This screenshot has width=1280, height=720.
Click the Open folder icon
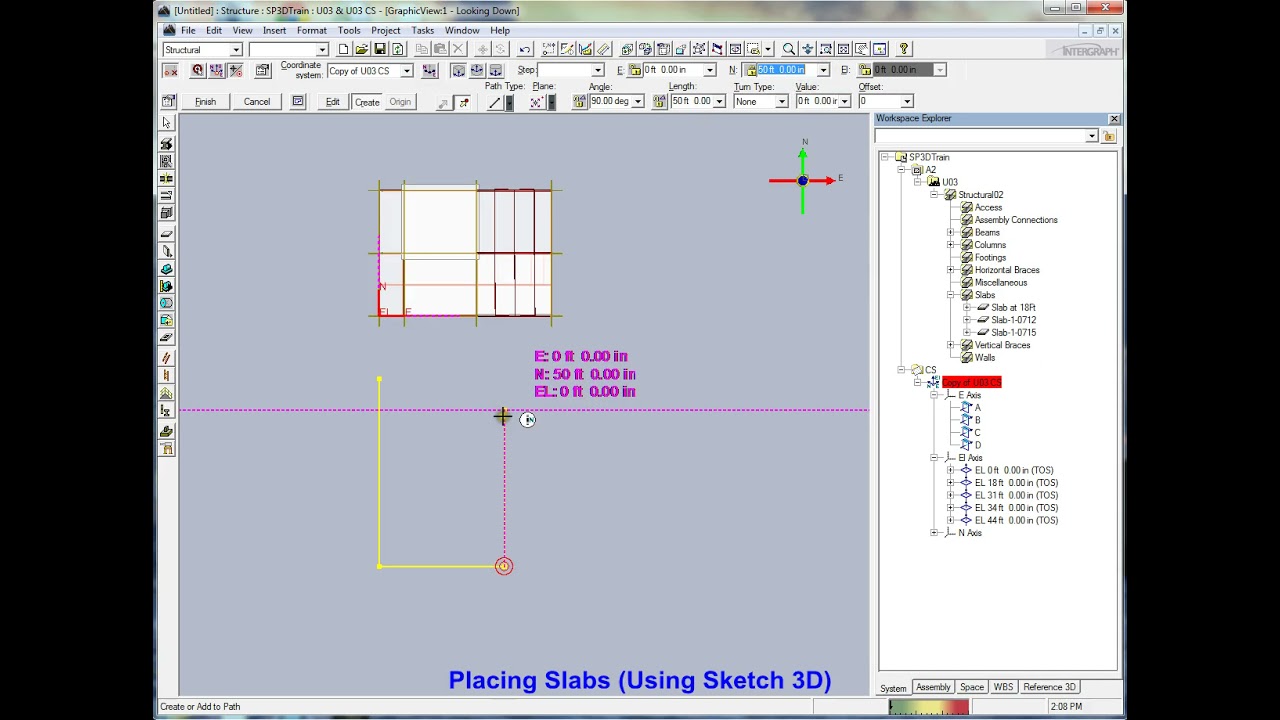pyautogui.click(x=362, y=49)
